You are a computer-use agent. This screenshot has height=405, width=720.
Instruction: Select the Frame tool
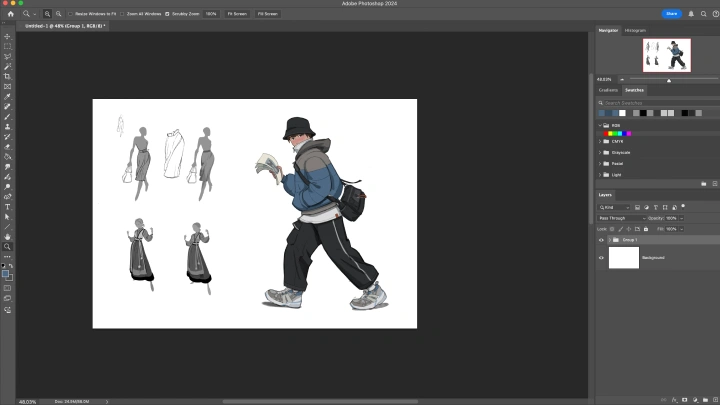7,86
